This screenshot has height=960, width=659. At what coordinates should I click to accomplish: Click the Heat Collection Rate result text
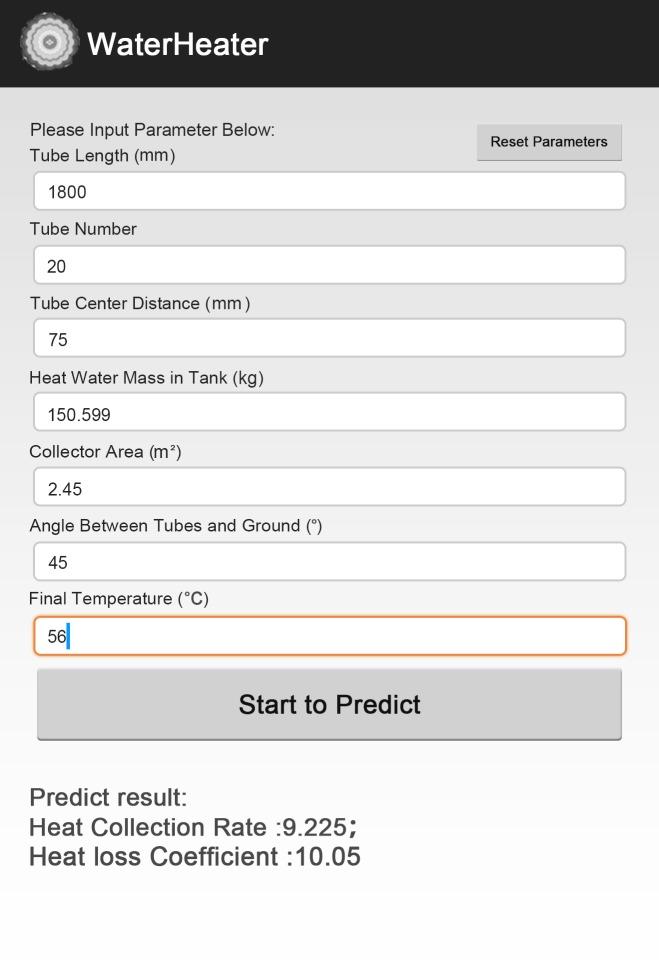[x=192, y=828]
